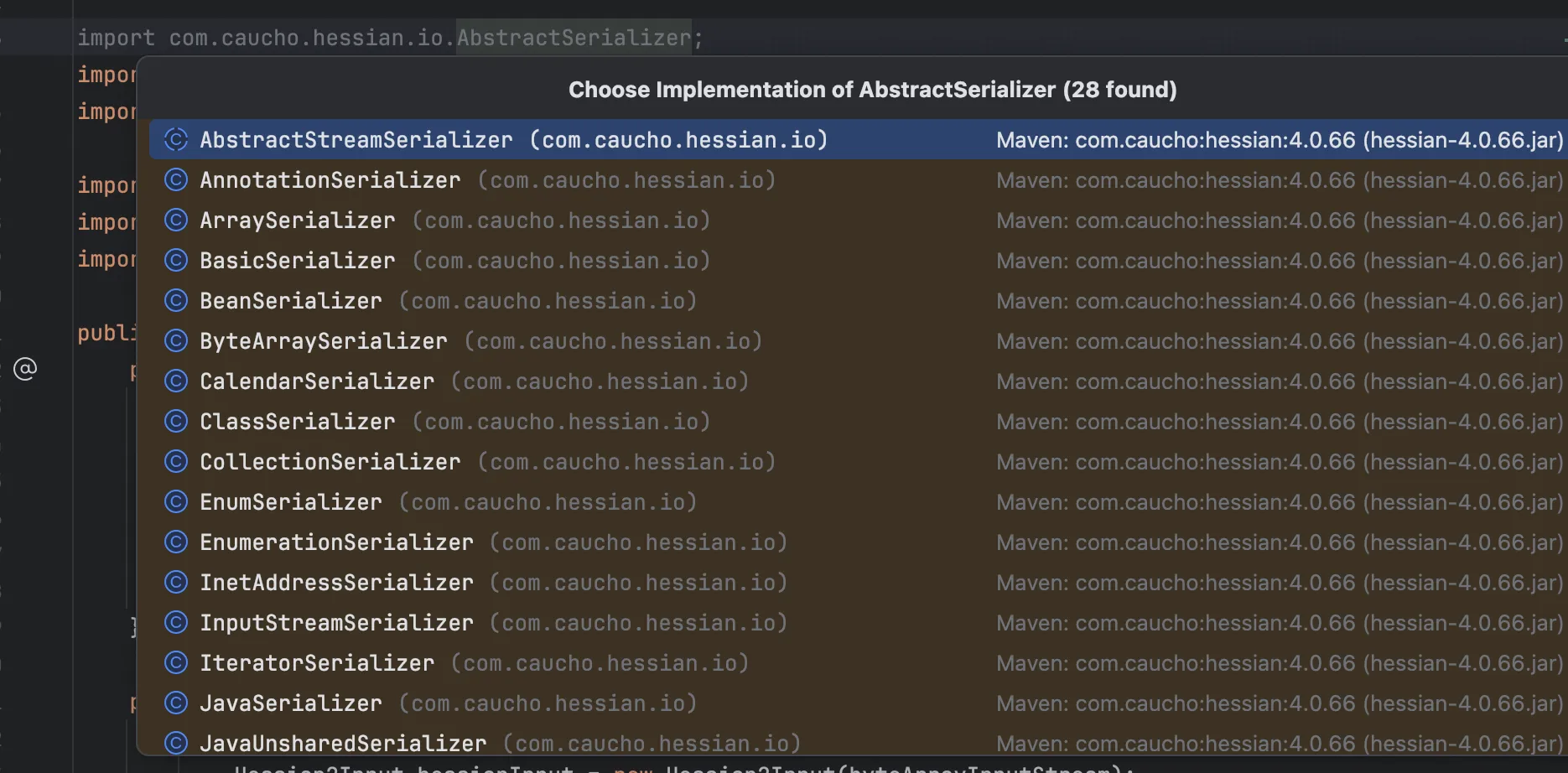Pick CollectionSerializer from the implementations

[330, 462]
